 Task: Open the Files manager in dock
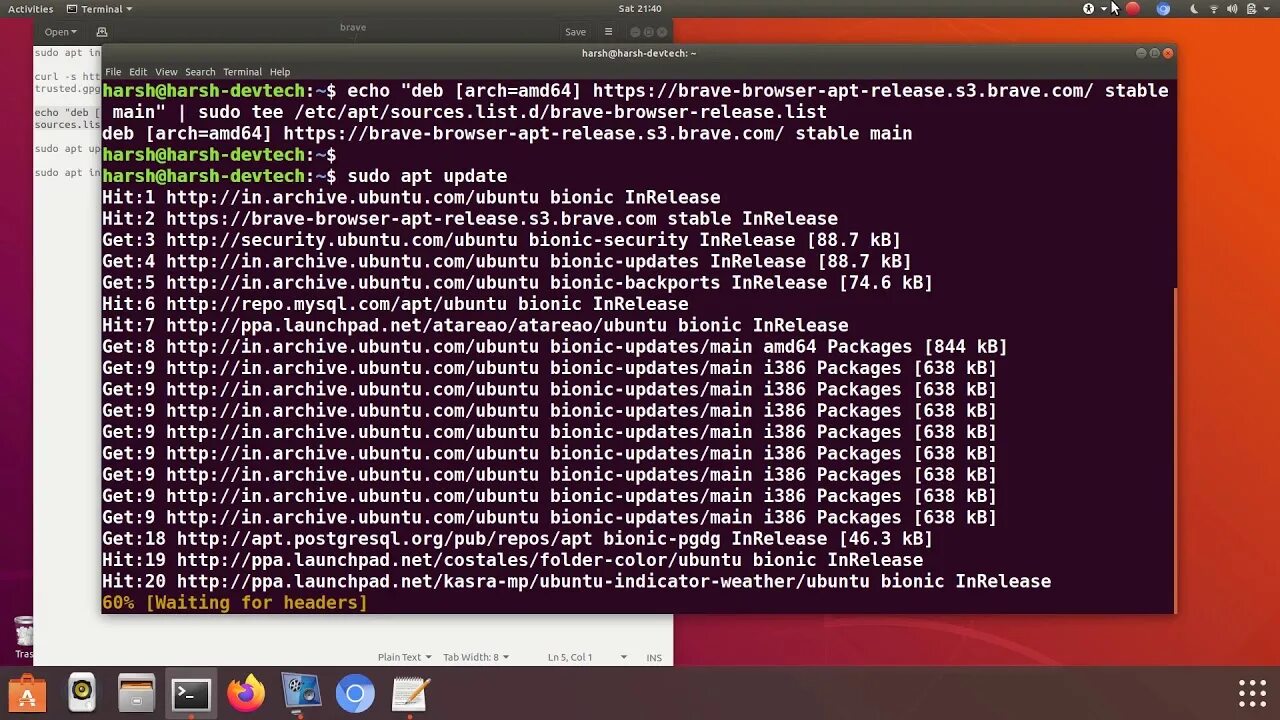(x=136, y=694)
